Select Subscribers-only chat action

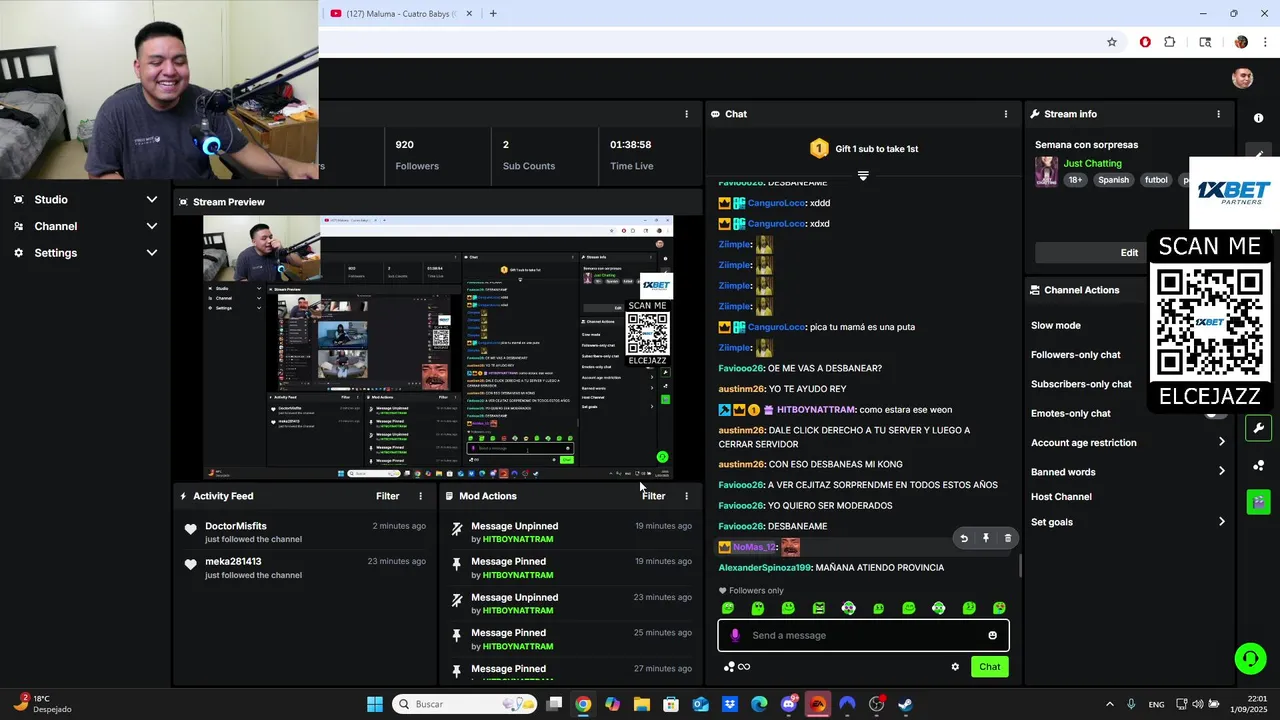1081,384
